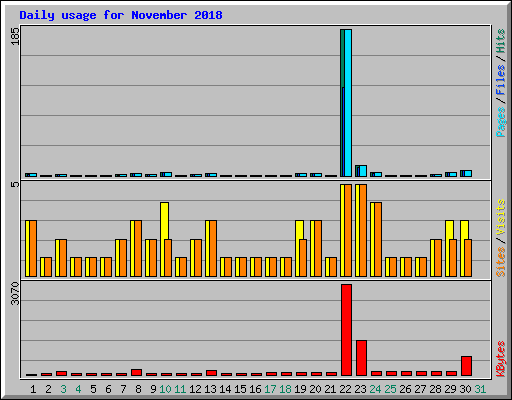
Task: Click the day 15 axis label
Action: tap(240, 389)
